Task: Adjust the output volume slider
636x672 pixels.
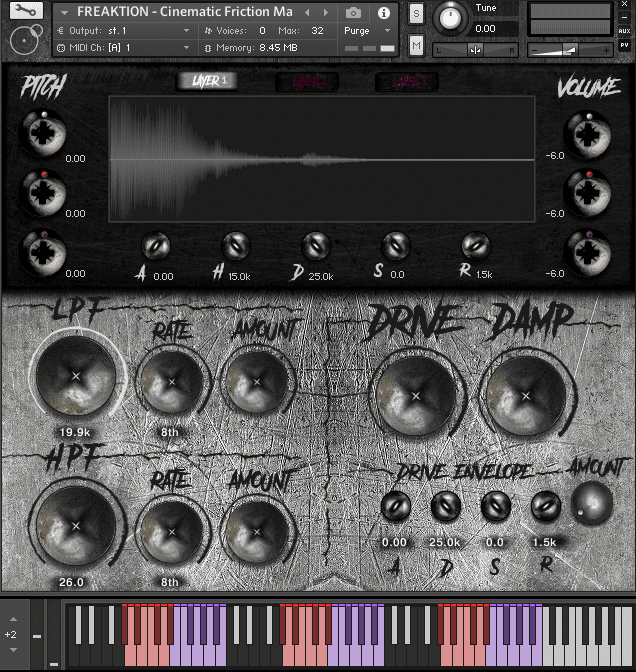Action: tap(570, 50)
